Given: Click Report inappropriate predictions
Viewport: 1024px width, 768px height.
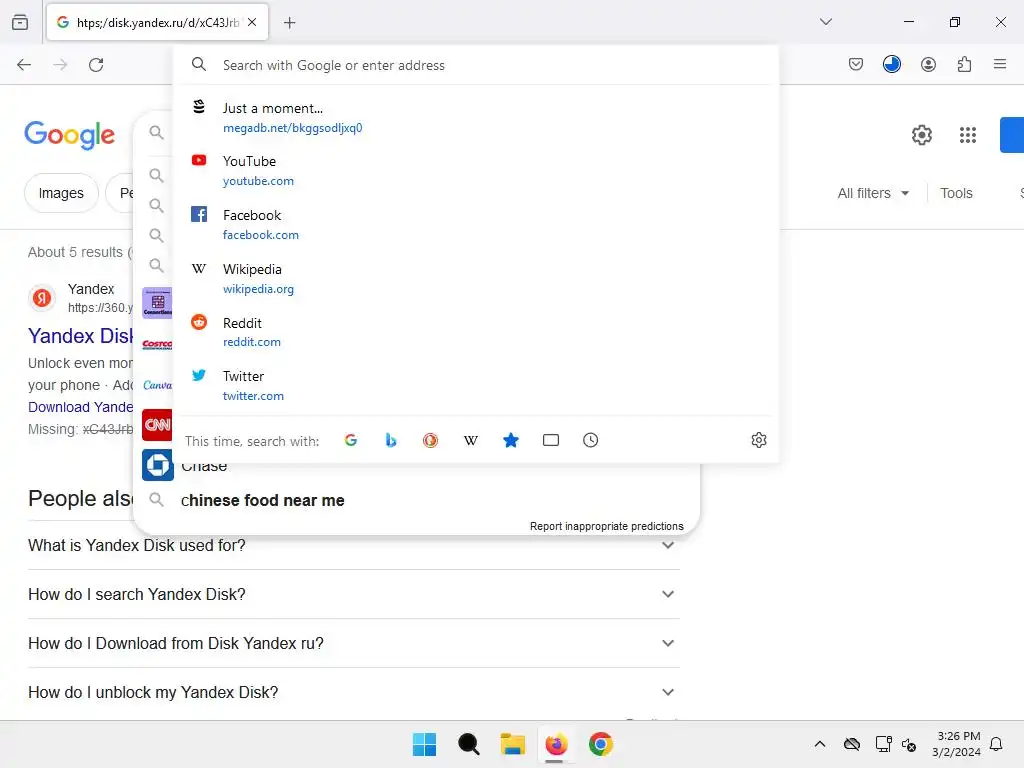Looking at the screenshot, I should pyautogui.click(x=607, y=526).
